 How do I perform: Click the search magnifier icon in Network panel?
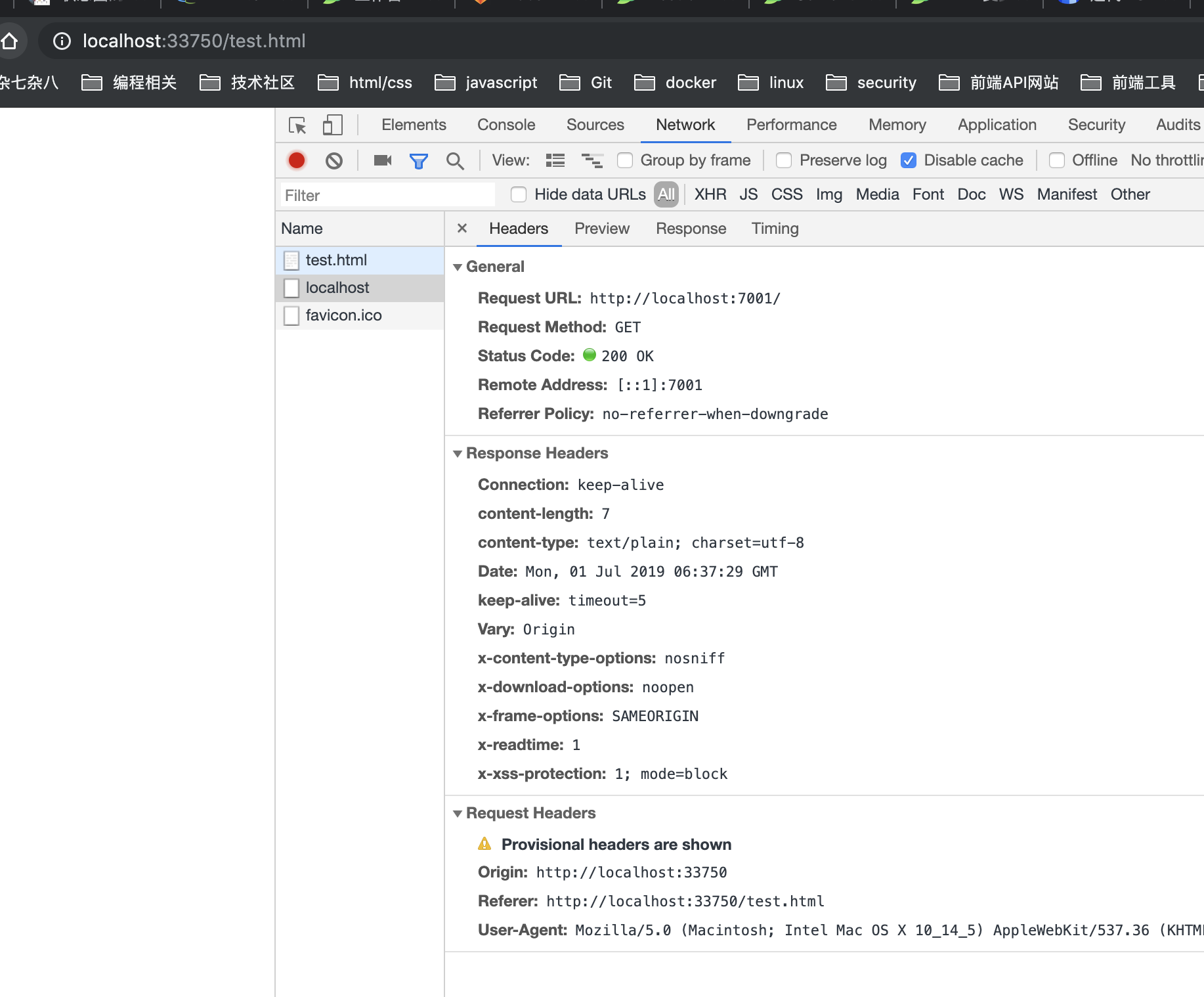coord(456,160)
